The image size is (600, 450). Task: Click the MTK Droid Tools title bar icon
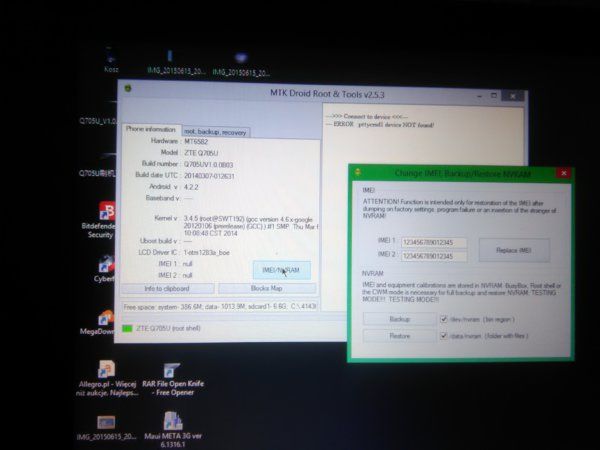(128, 88)
